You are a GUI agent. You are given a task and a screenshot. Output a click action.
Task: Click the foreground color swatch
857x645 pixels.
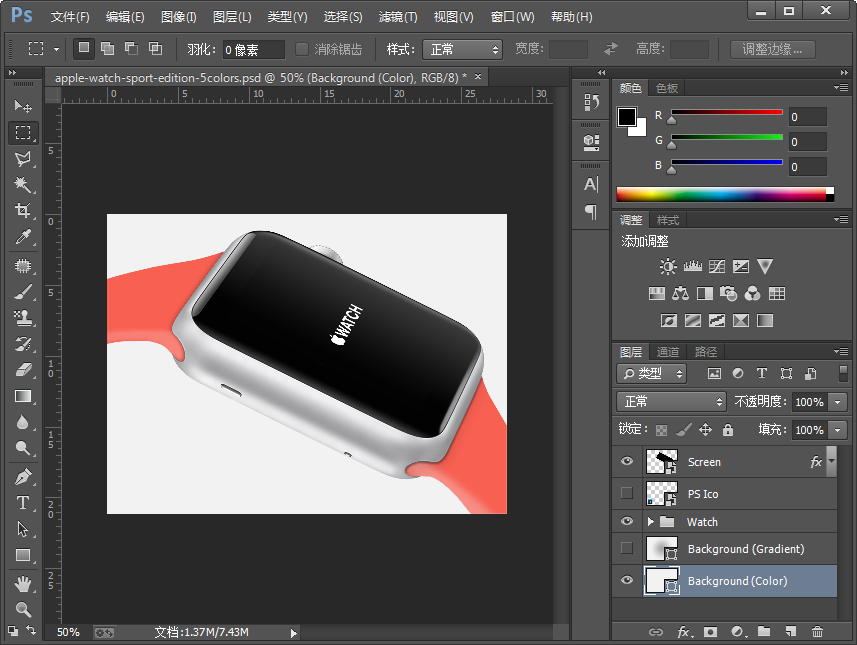click(626, 116)
